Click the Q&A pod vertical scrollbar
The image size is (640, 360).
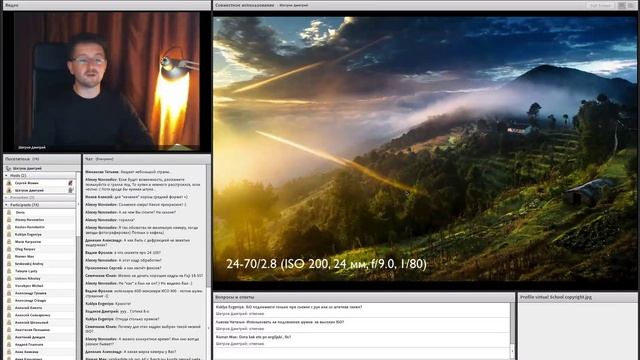[513, 331]
